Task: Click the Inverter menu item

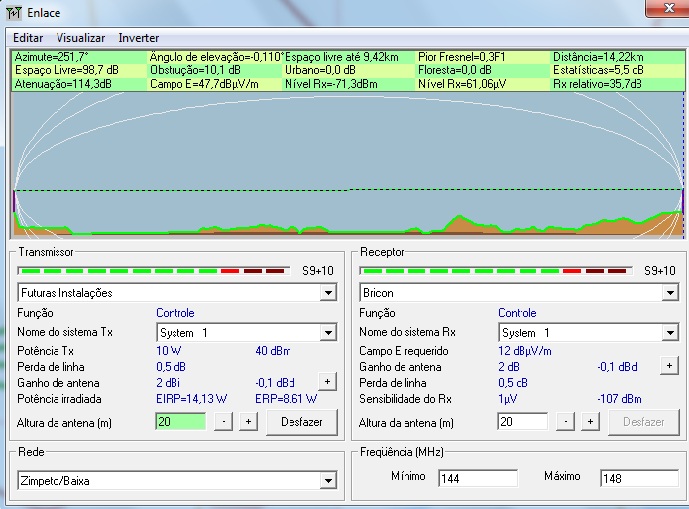Action: [x=138, y=37]
